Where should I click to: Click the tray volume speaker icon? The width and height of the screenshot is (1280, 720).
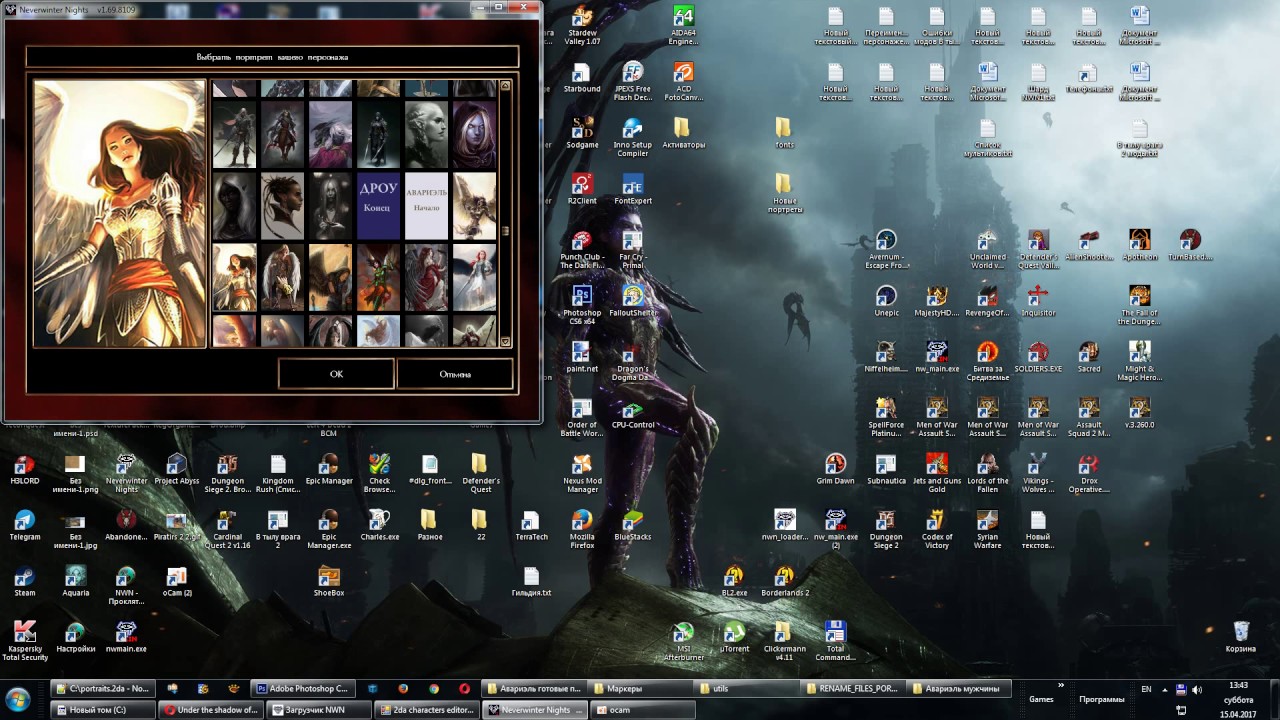[1197, 689]
